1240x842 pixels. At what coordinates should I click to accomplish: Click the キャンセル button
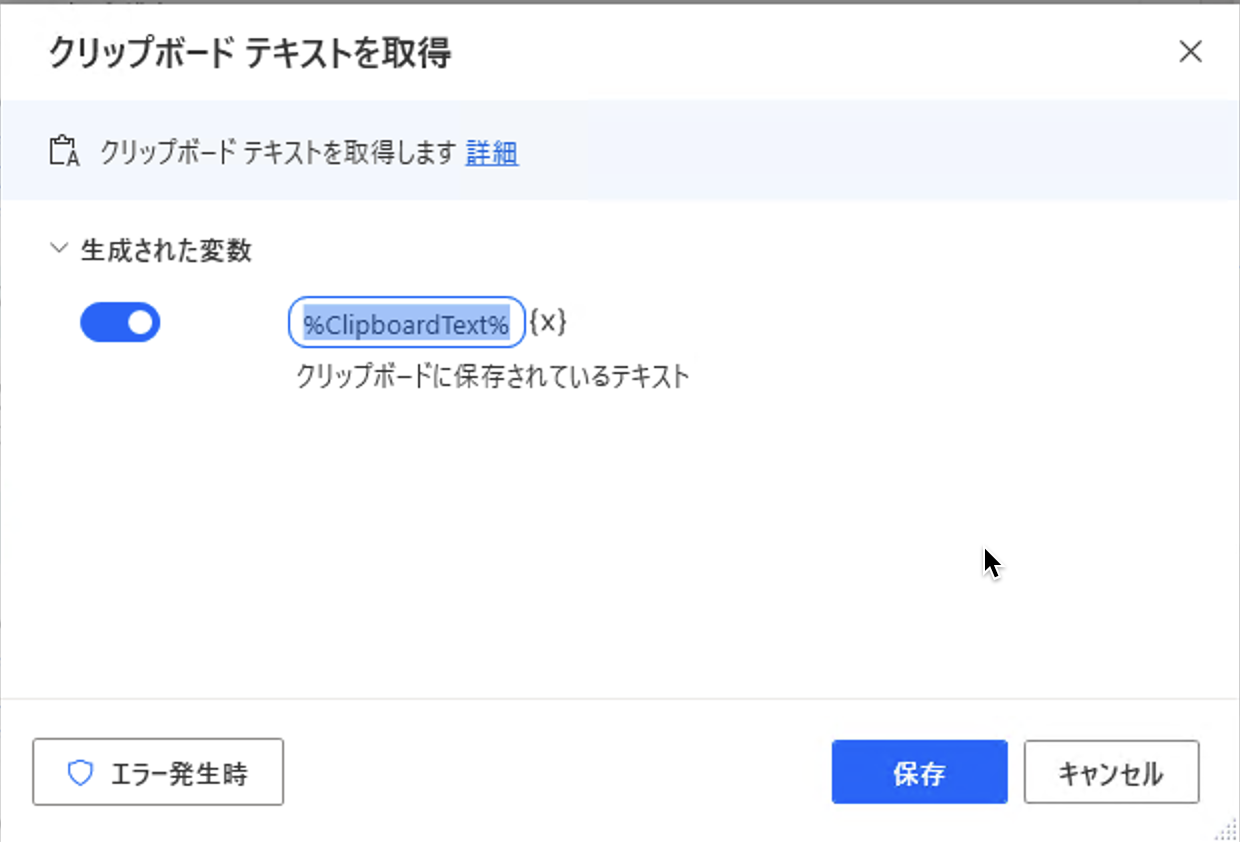click(x=1111, y=772)
